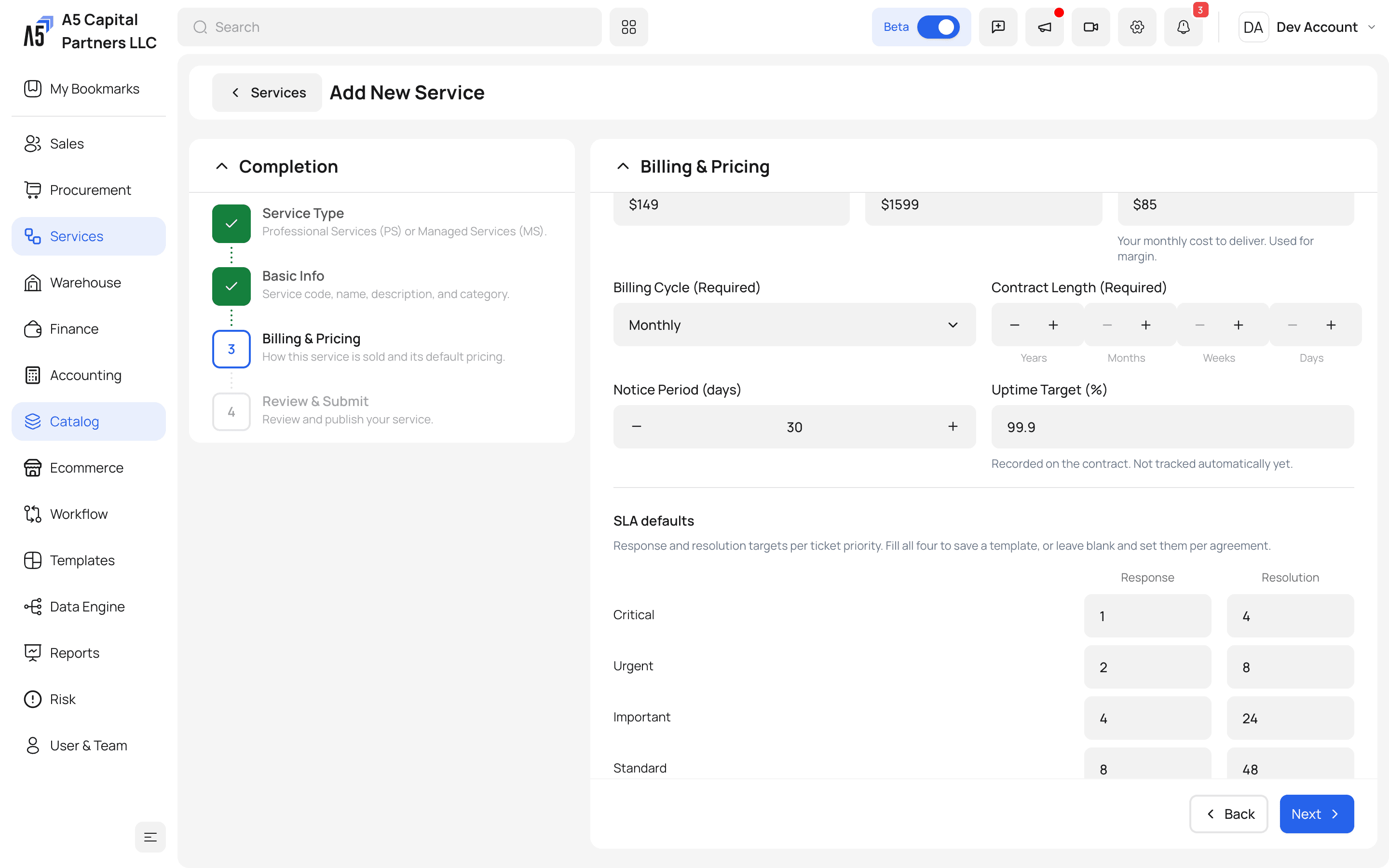
Task: Open the announcements megaphone icon
Action: point(1045,27)
